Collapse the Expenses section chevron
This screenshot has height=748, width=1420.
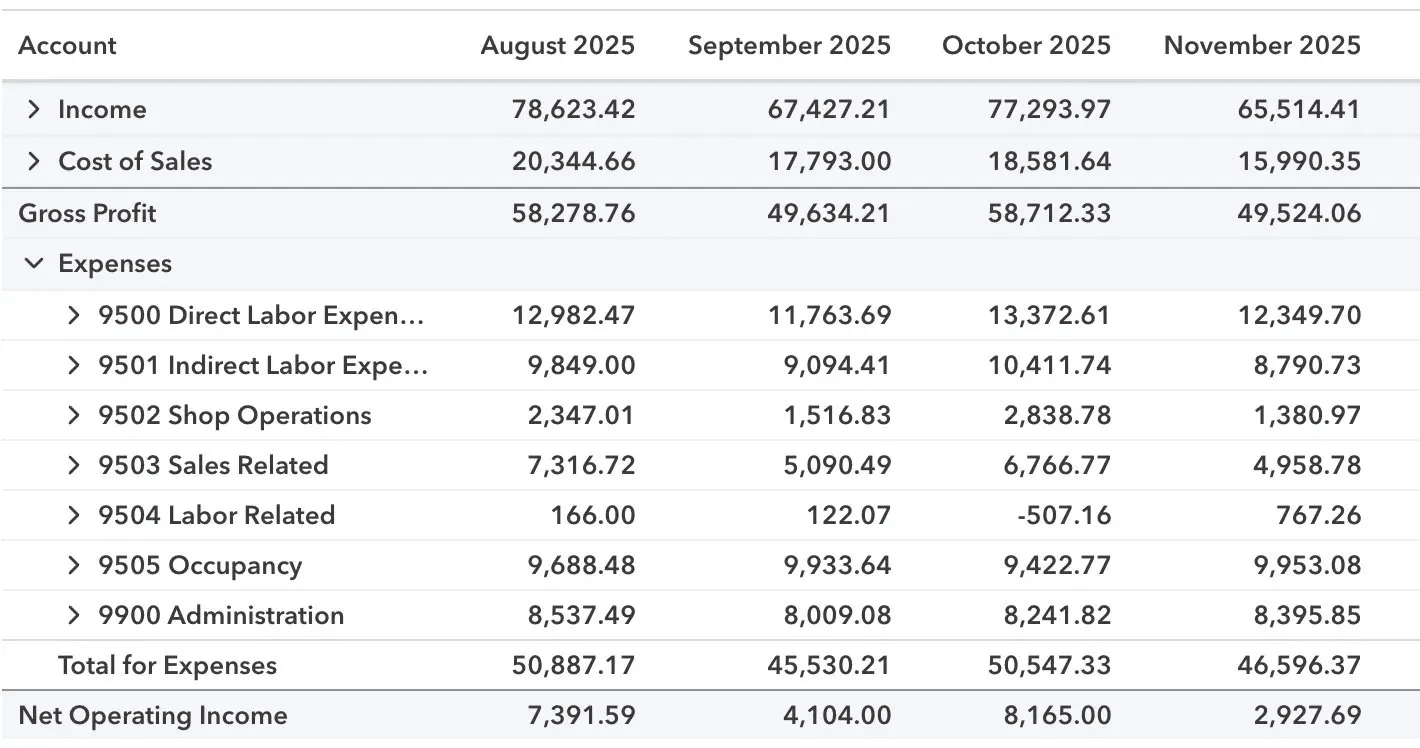(34, 264)
